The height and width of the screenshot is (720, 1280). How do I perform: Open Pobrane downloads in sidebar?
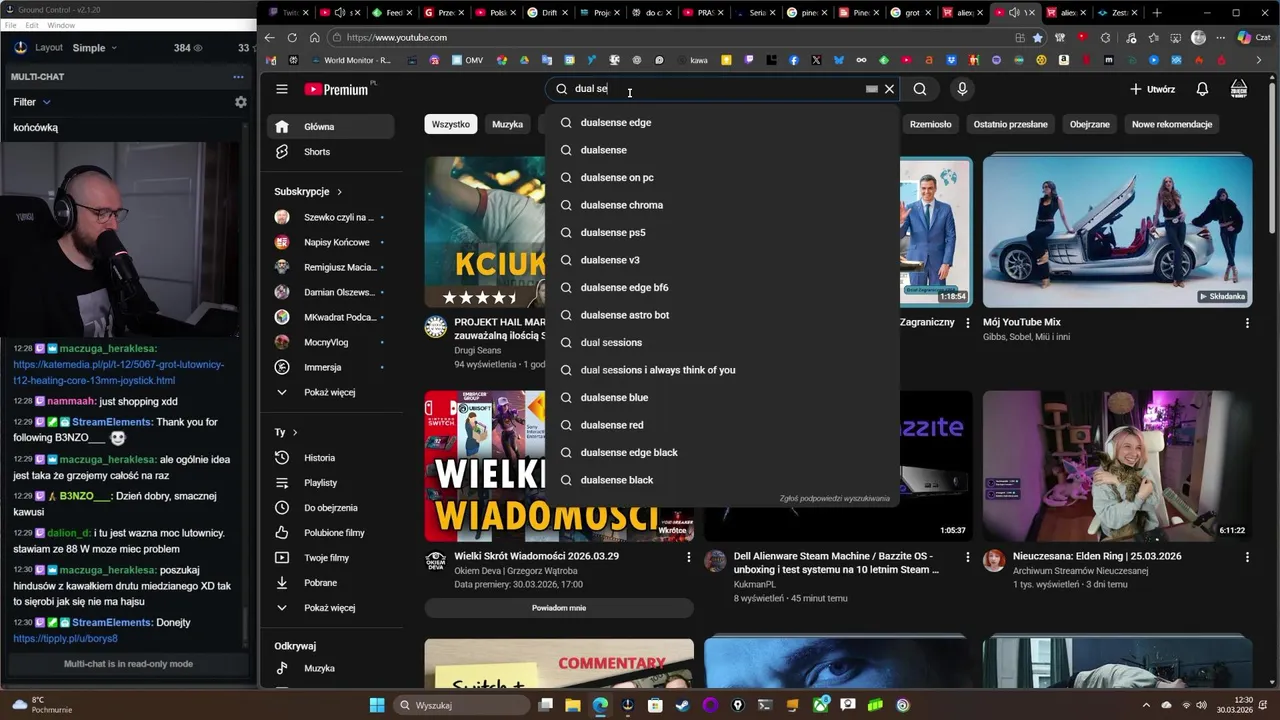330,583
